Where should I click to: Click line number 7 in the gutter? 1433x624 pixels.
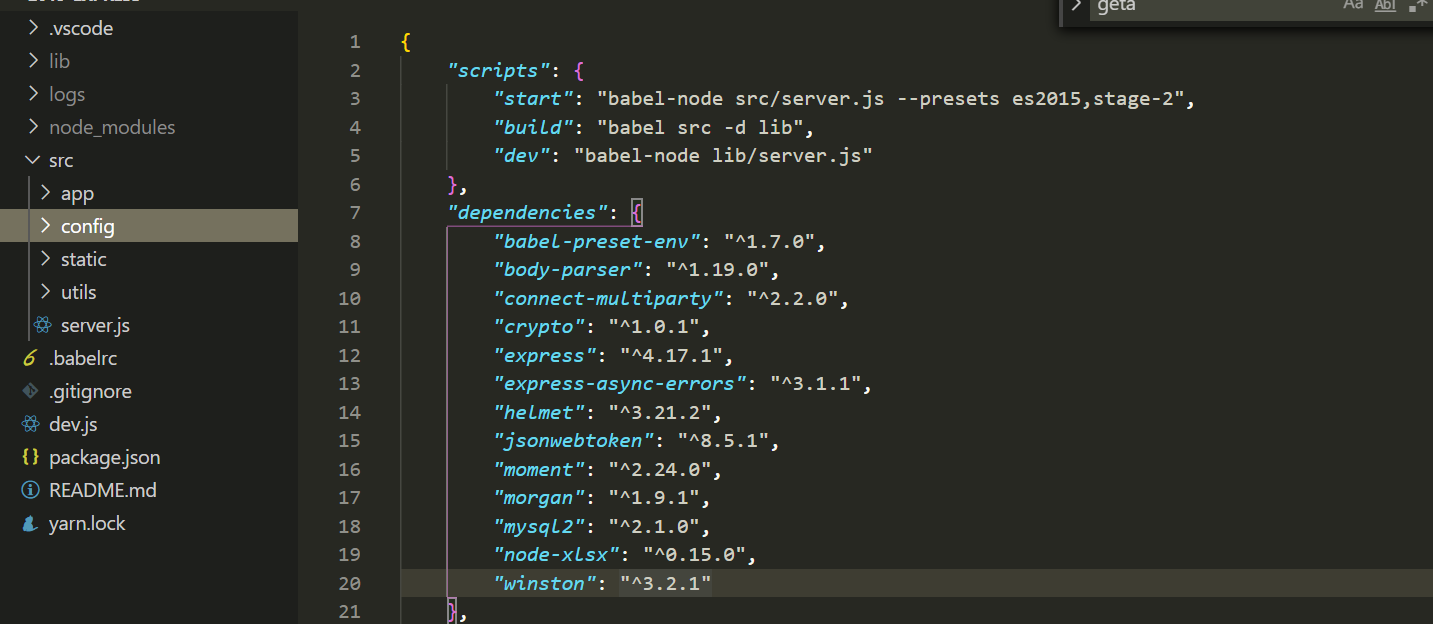coord(354,213)
